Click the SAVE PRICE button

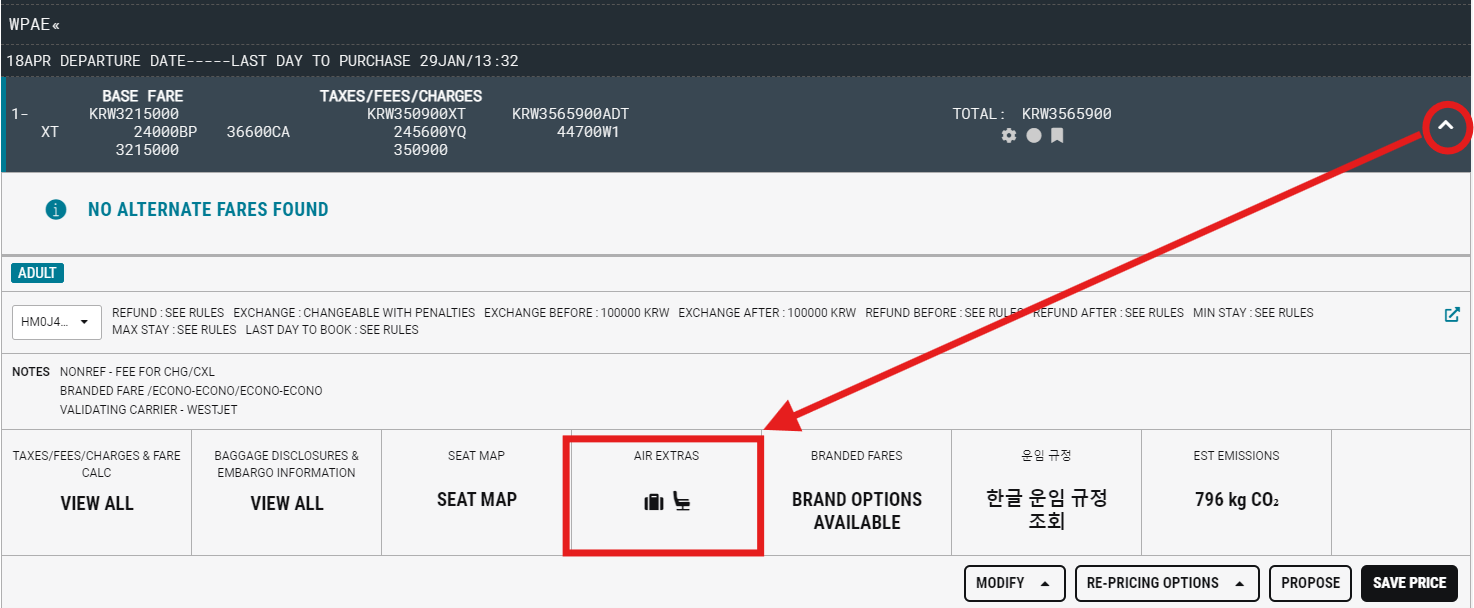(x=1409, y=583)
